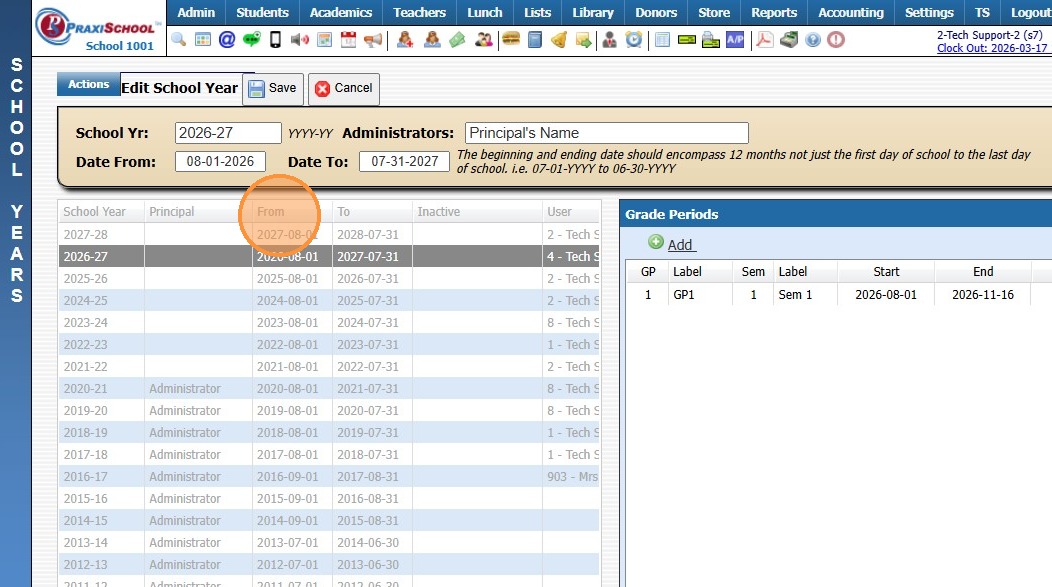
Task: Open the Accounting menu
Action: tap(850, 13)
